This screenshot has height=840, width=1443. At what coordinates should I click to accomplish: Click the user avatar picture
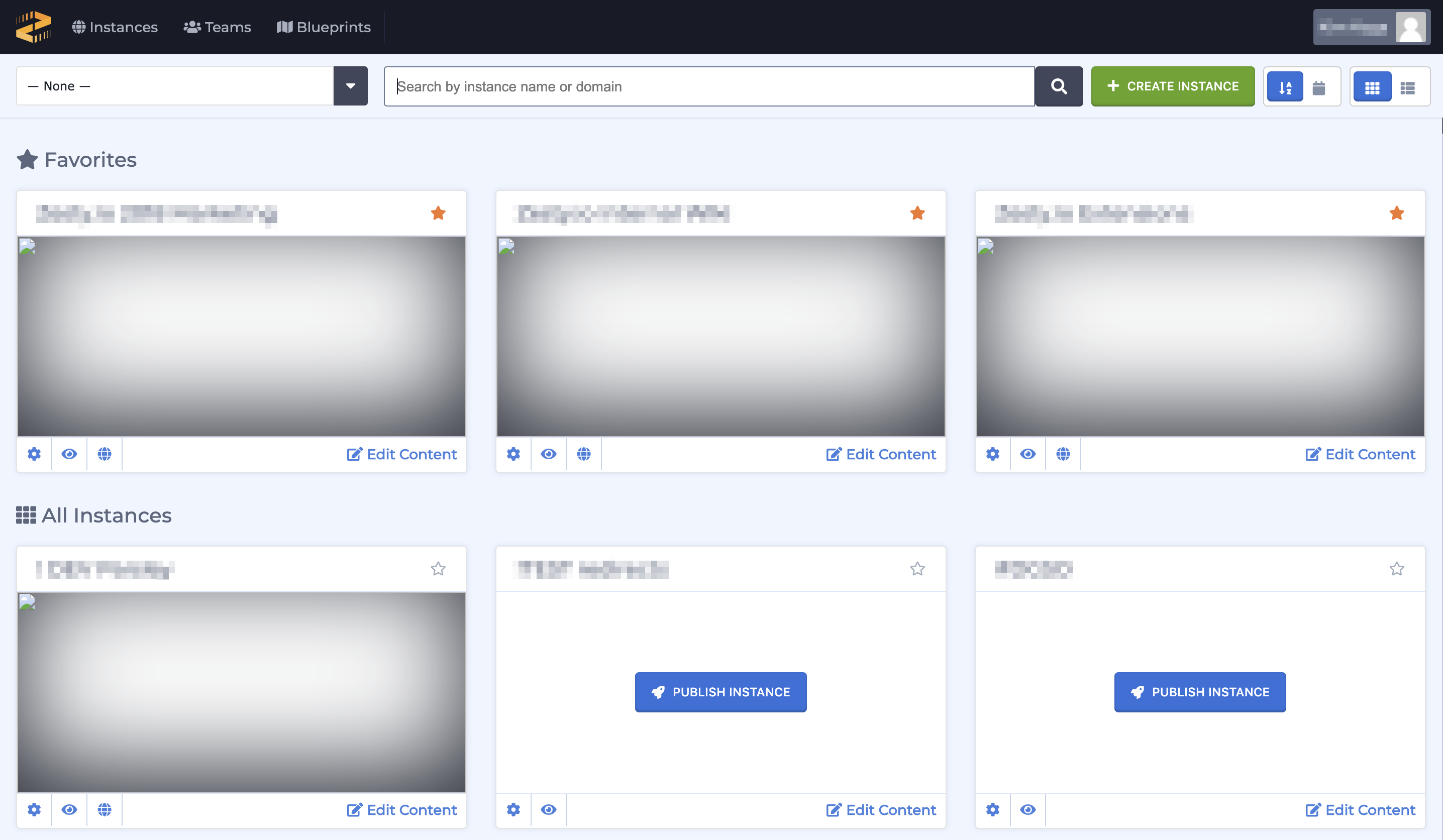point(1410,27)
